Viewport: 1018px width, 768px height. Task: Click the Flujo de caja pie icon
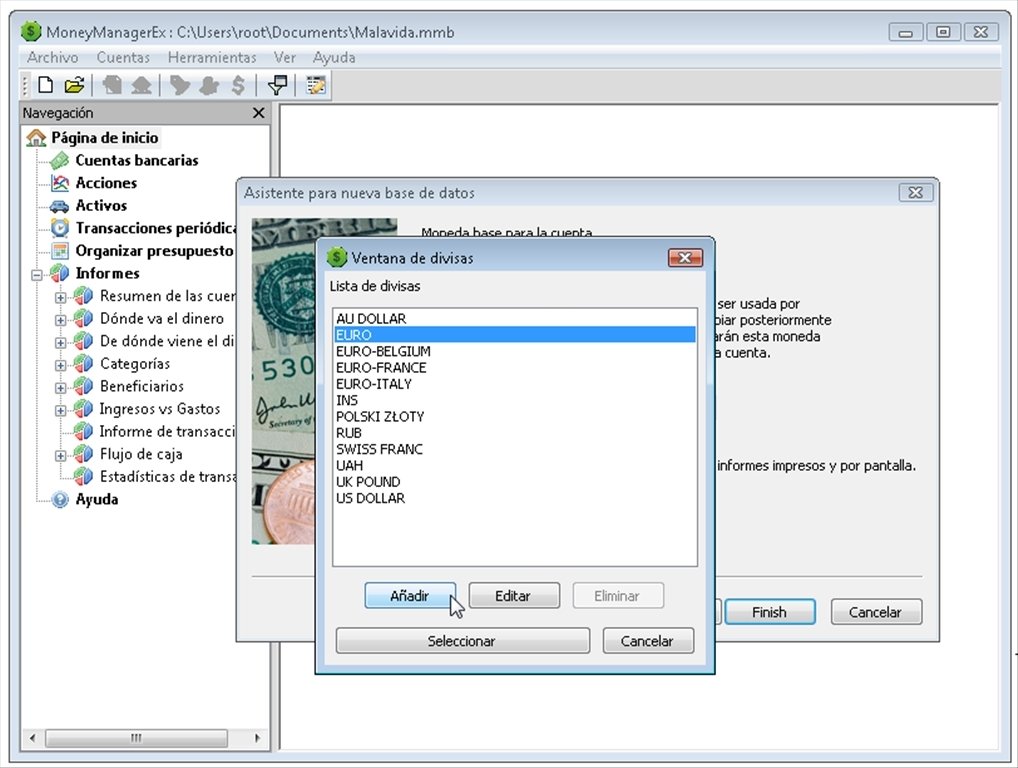tap(83, 454)
